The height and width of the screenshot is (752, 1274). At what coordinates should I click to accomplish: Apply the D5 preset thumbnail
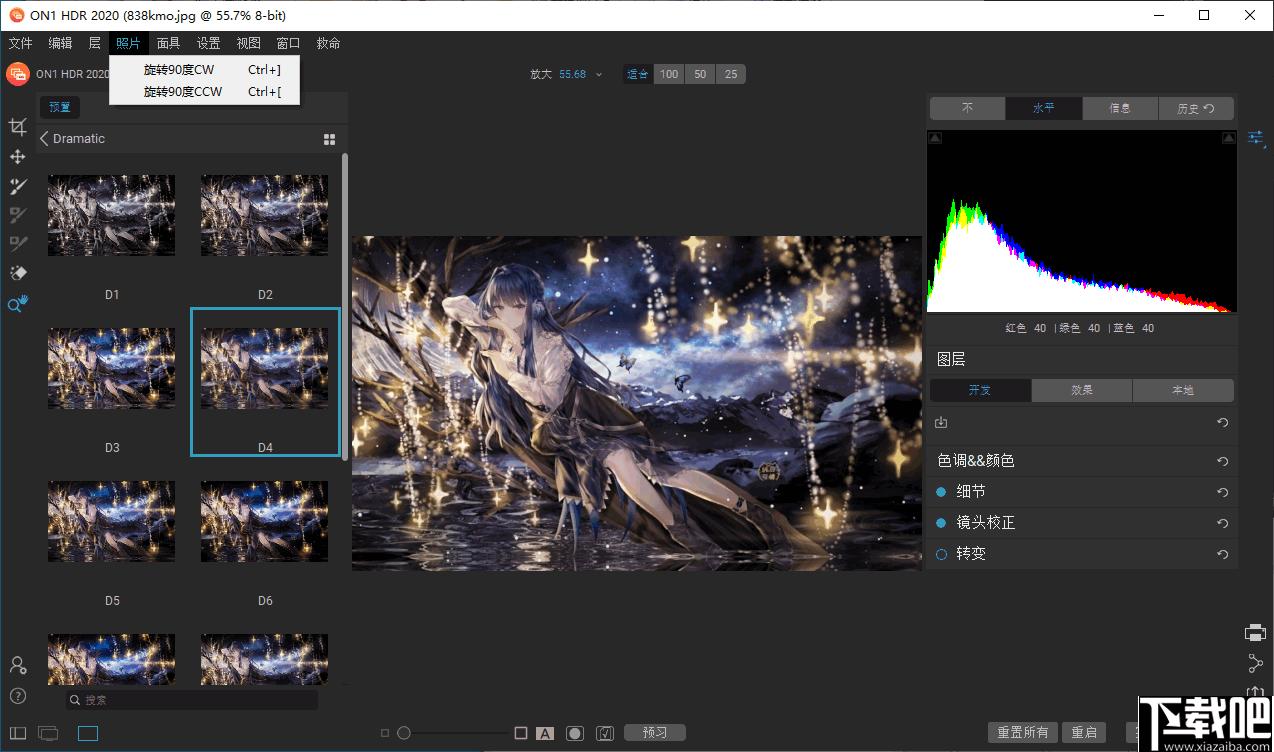coord(112,522)
